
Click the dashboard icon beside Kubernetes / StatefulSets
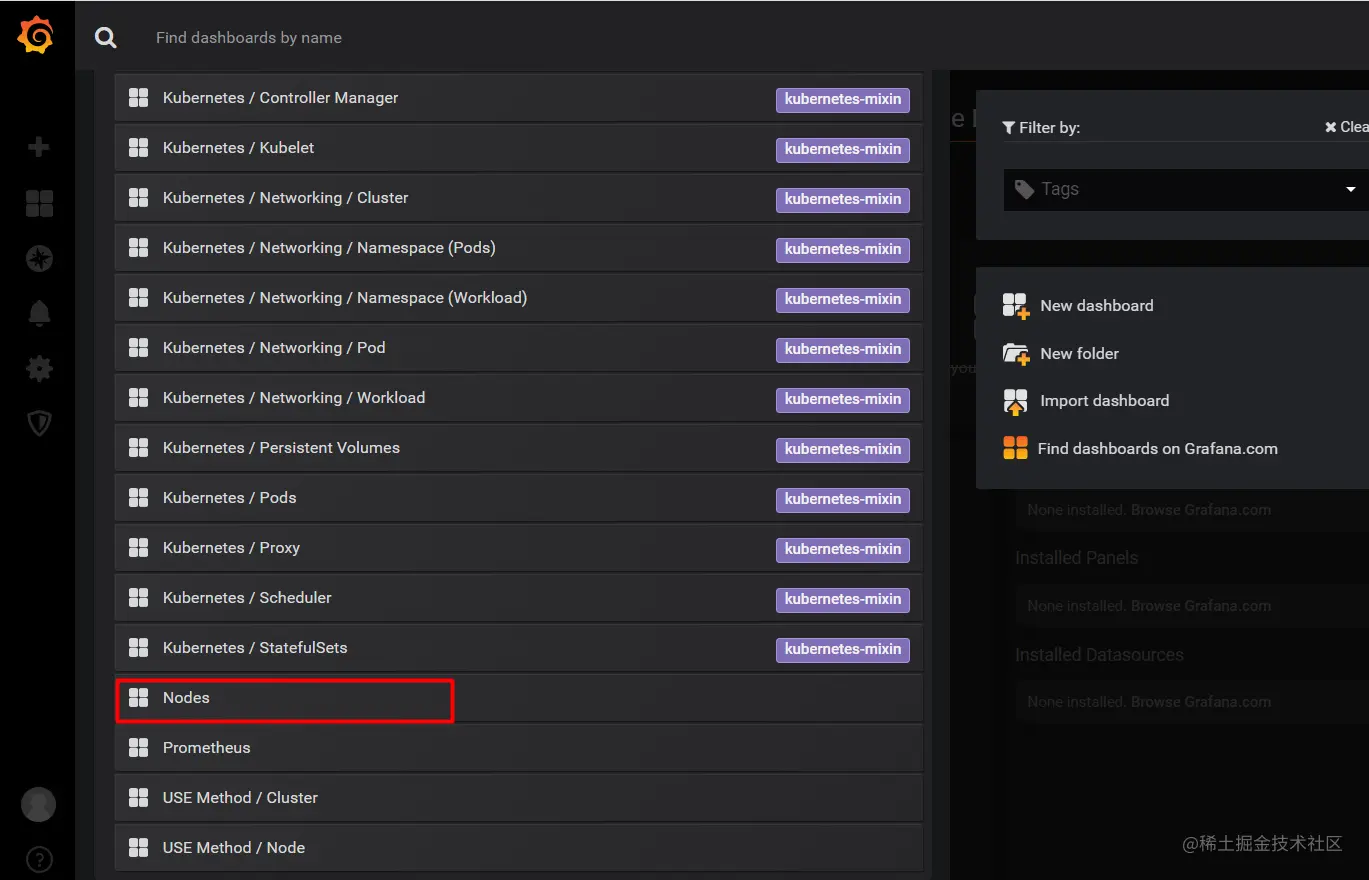click(139, 648)
